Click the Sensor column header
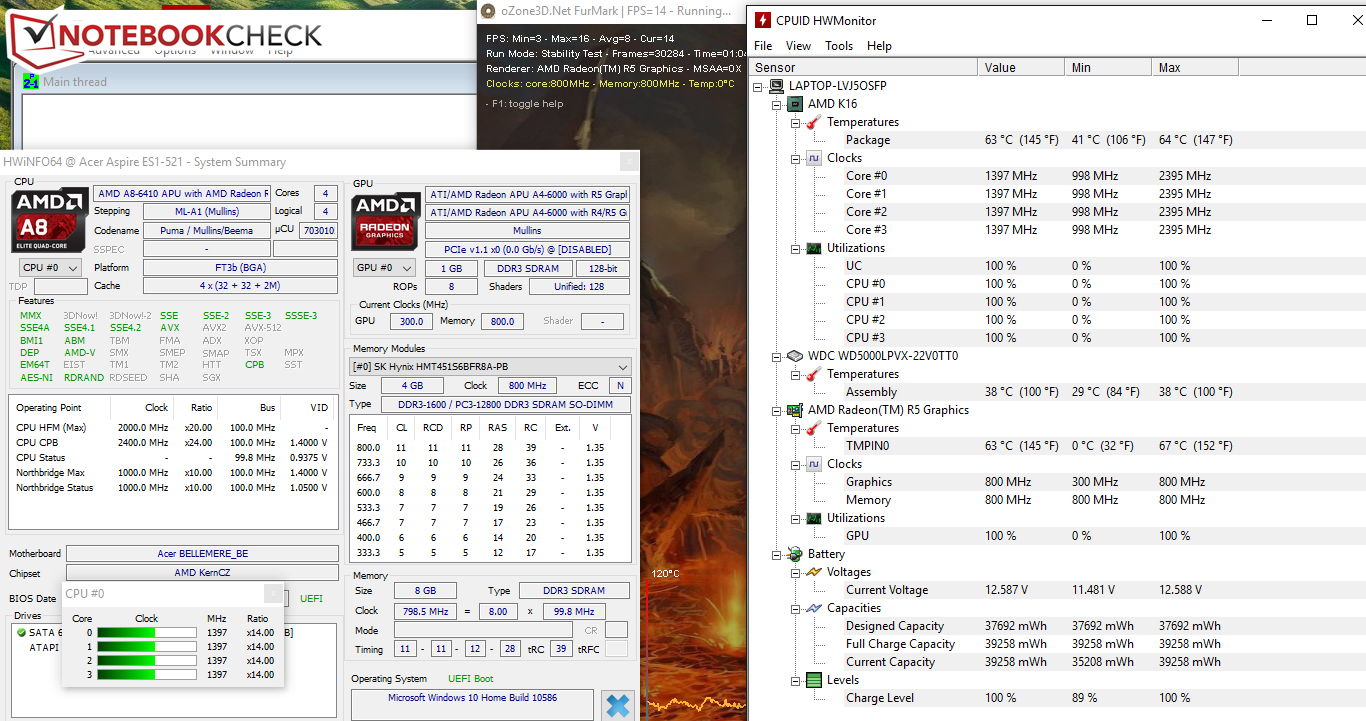This screenshot has width=1366, height=721. 863,67
